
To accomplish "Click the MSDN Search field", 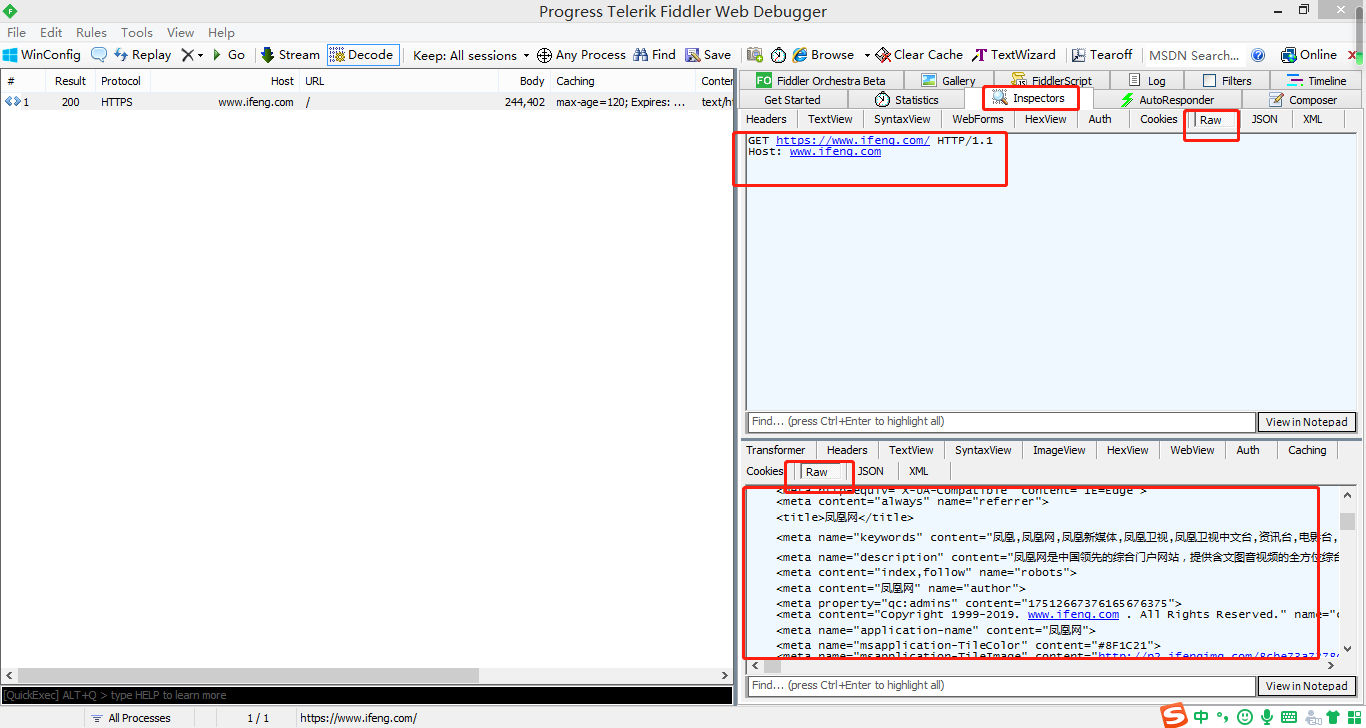I will [1194, 55].
